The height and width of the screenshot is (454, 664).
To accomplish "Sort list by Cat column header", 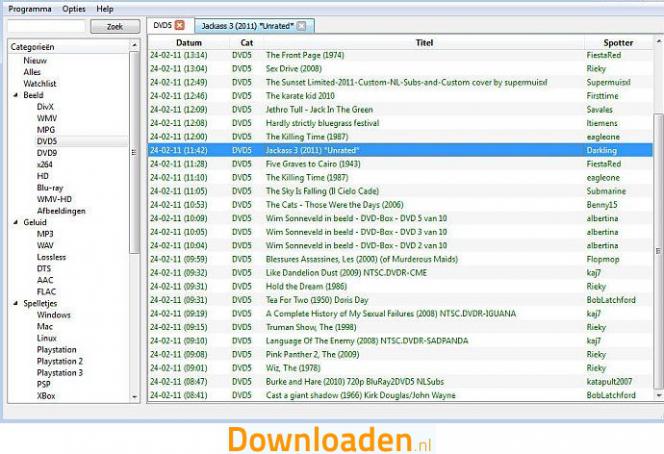I will pyautogui.click(x=246, y=42).
